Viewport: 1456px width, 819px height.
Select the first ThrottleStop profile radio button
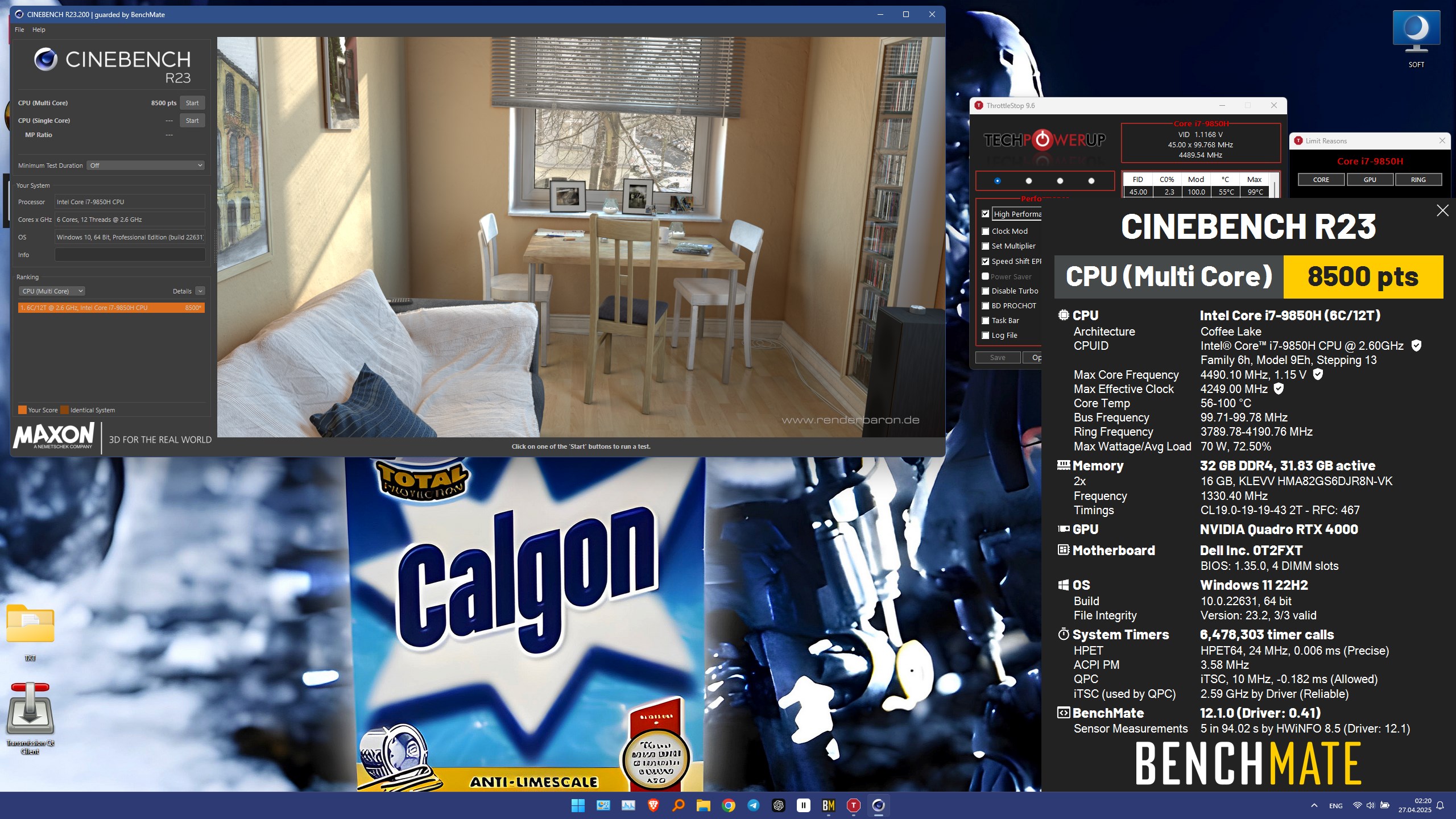[x=998, y=181]
